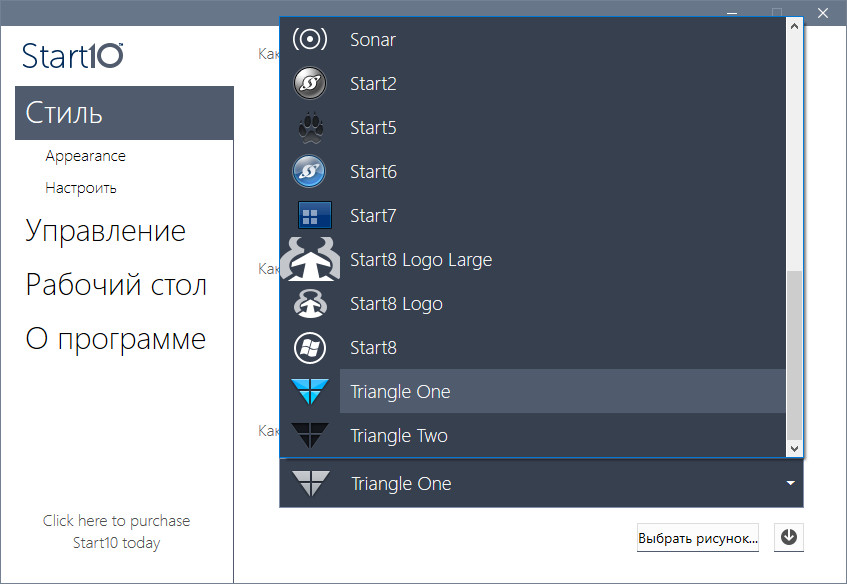Viewport: 847px width, 584px height.
Task: Pick the Start8 list item
Action: coord(533,347)
